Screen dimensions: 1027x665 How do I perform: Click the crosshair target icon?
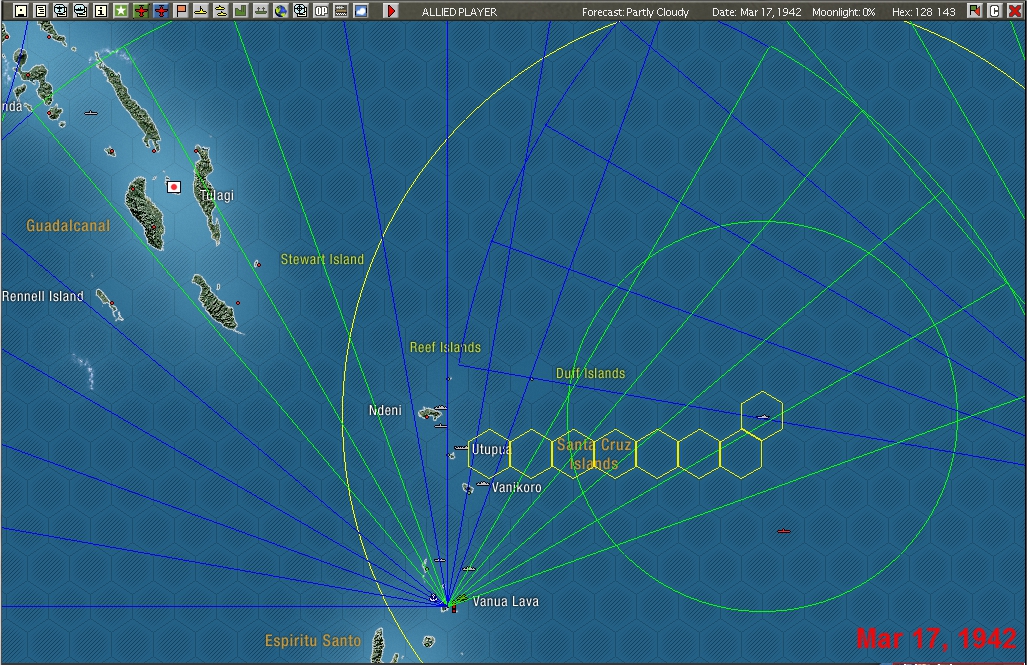301,10
